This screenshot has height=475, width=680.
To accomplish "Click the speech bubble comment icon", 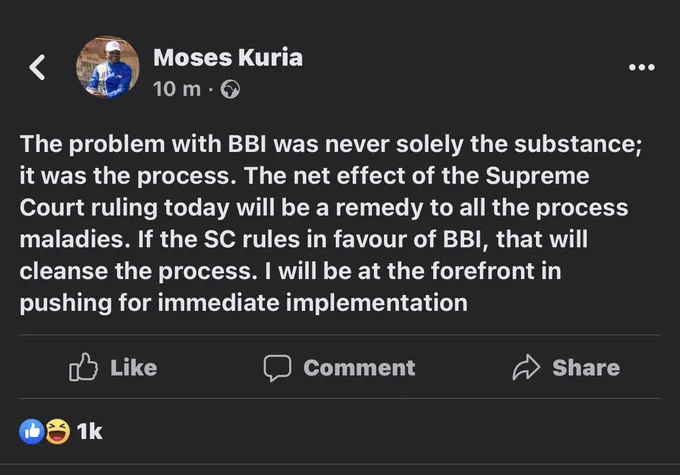I will click(x=277, y=368).
